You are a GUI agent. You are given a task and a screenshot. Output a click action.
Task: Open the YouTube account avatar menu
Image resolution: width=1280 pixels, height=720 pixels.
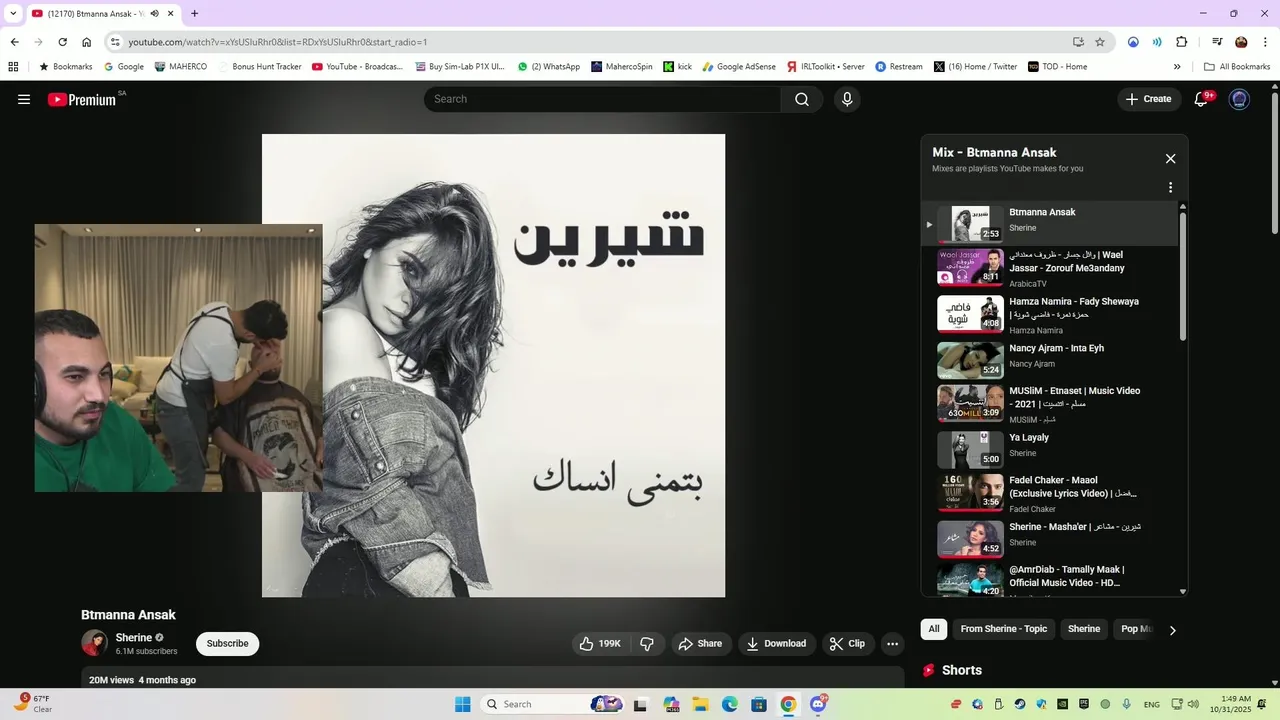click(1239, 99)
